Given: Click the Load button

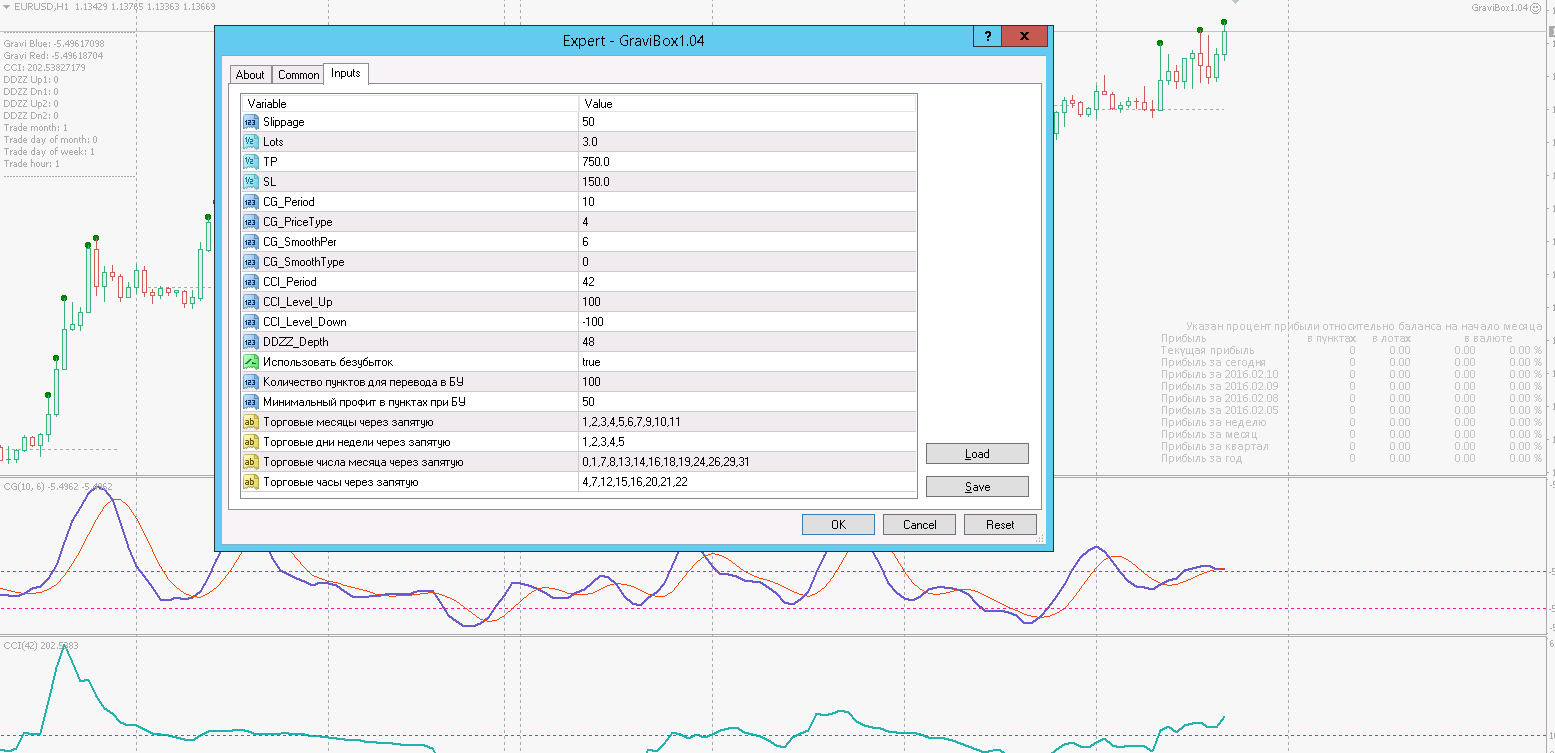Looking at the screenshot, I should tap(977, 454).
